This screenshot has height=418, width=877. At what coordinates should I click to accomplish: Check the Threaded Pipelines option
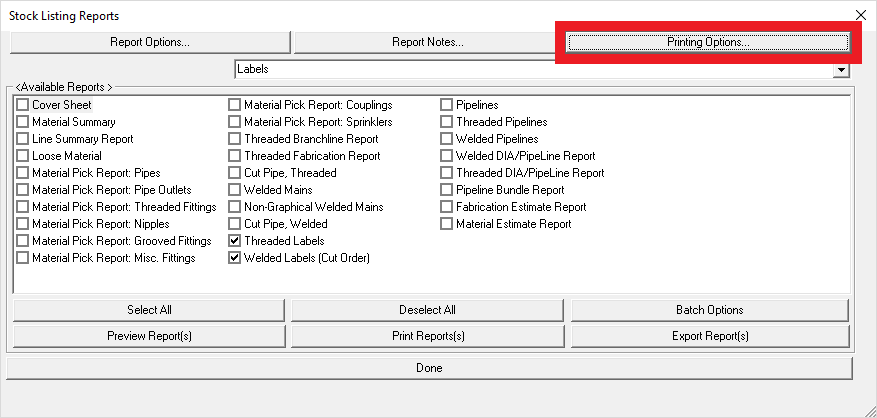click(446, 122)
